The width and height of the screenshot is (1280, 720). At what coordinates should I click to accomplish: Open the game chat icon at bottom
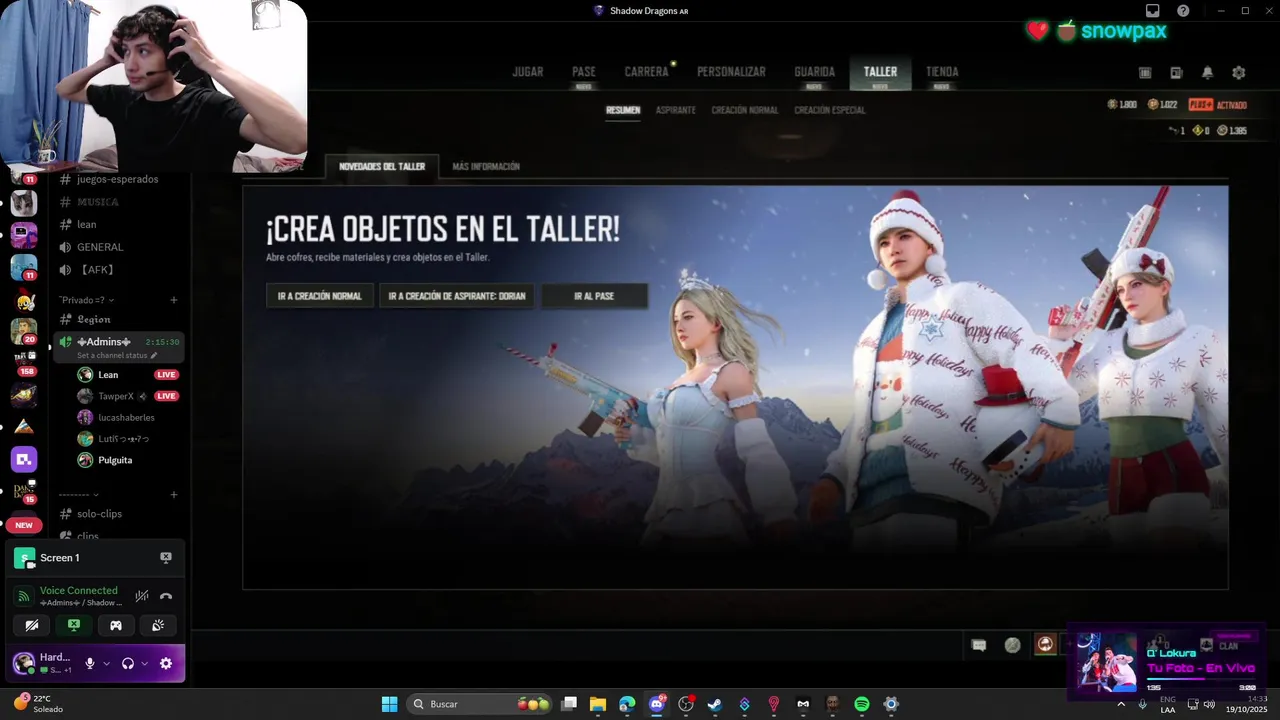(x=979, y=645)
